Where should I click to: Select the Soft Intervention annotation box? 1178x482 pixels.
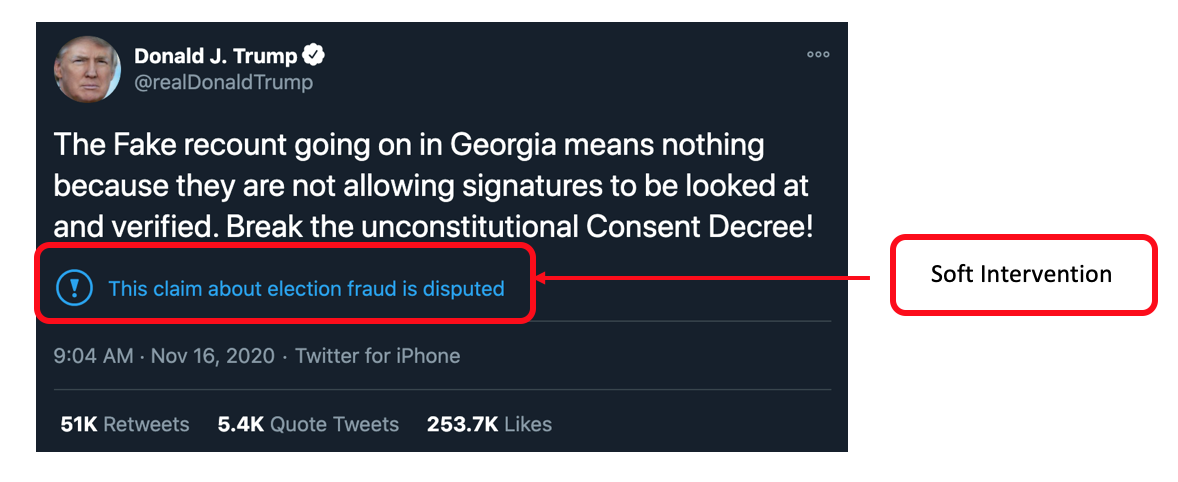tap(1023, 274)
